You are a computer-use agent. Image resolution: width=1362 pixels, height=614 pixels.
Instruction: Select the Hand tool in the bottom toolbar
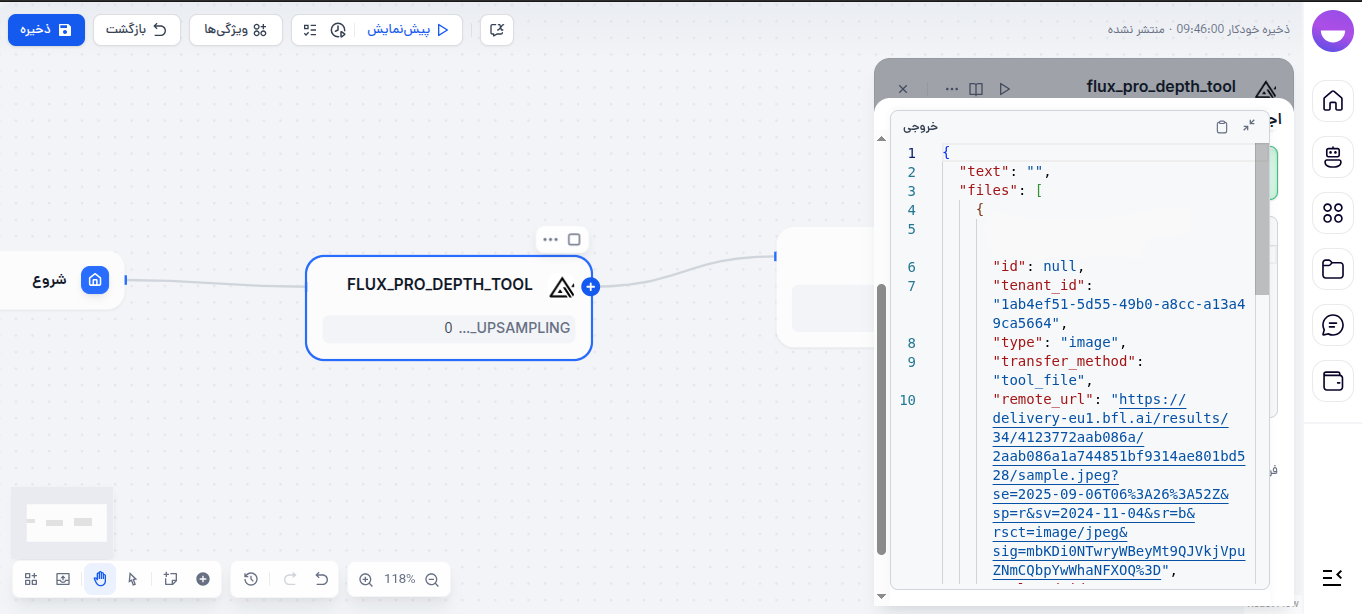(x=99, y=579)
